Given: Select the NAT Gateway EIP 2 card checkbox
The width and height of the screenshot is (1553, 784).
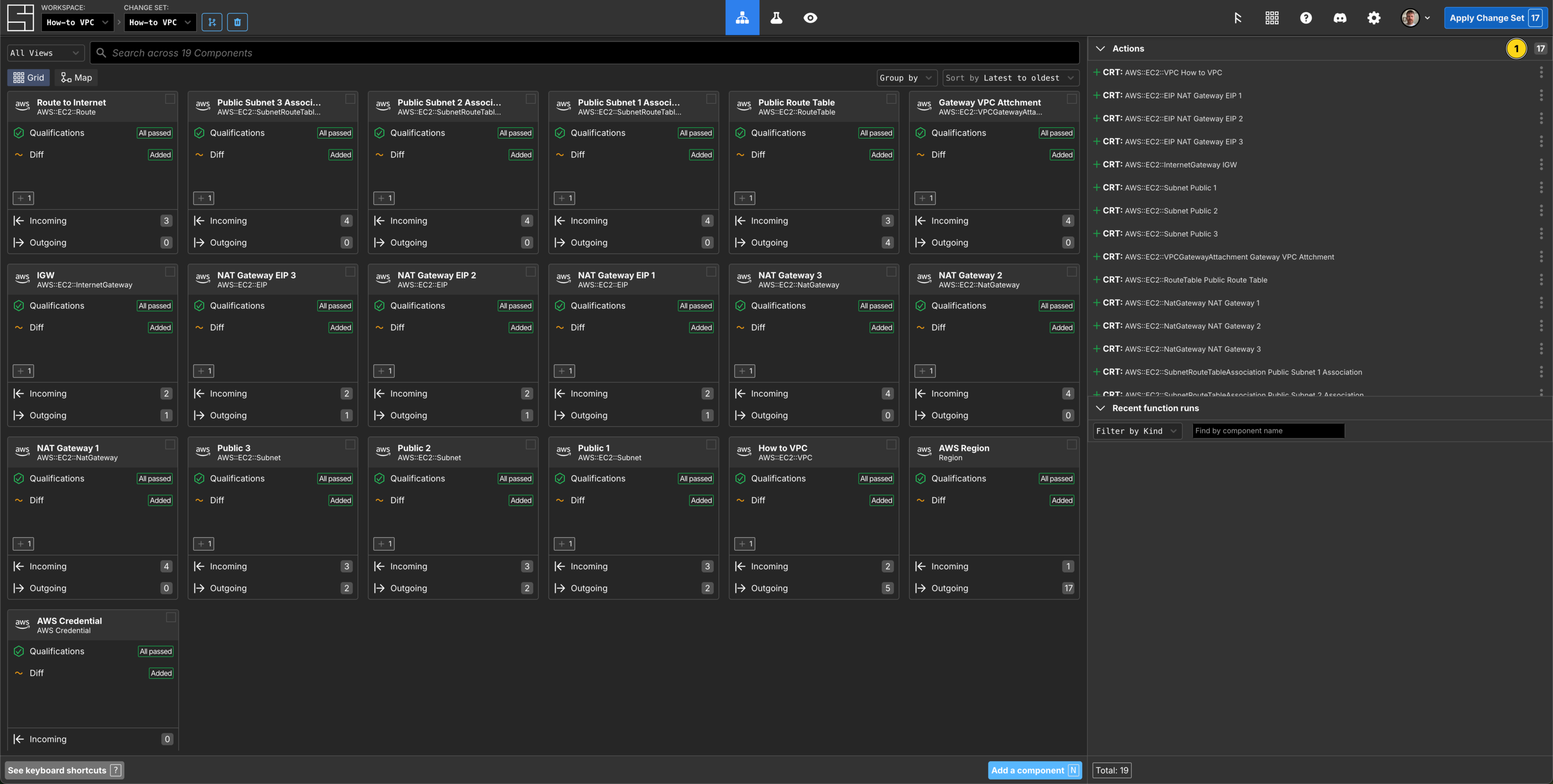Looking at the screenshot, I should pos(531,272).
